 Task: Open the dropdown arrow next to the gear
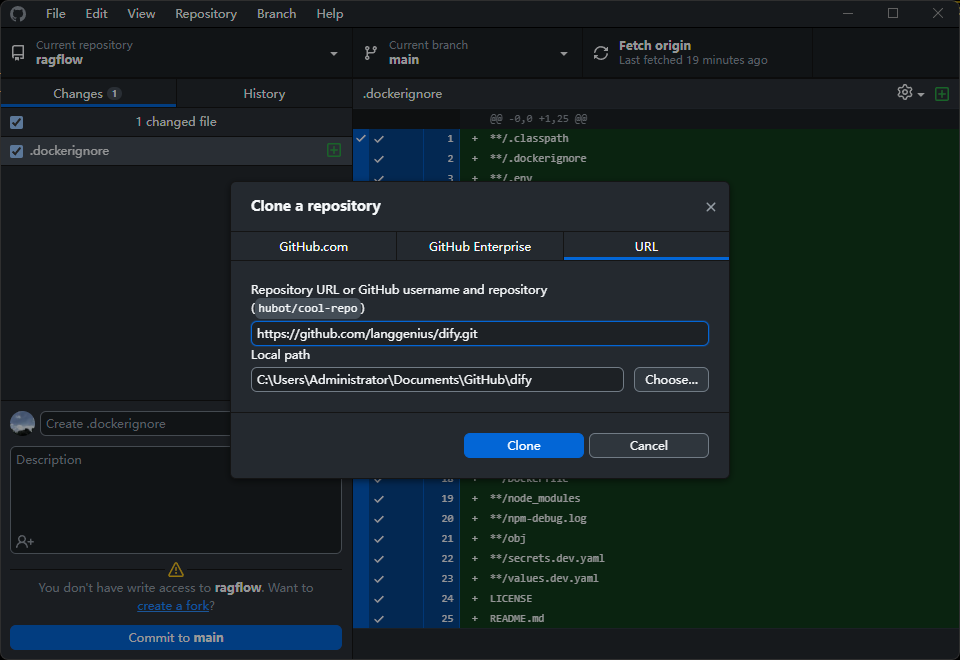click(921, 94)
